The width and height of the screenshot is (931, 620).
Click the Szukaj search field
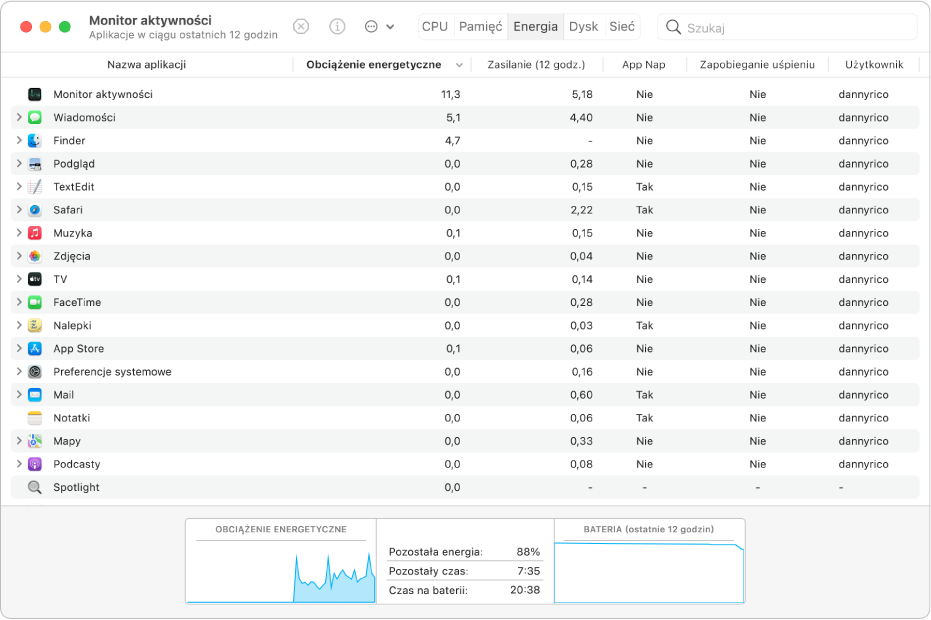787,27
